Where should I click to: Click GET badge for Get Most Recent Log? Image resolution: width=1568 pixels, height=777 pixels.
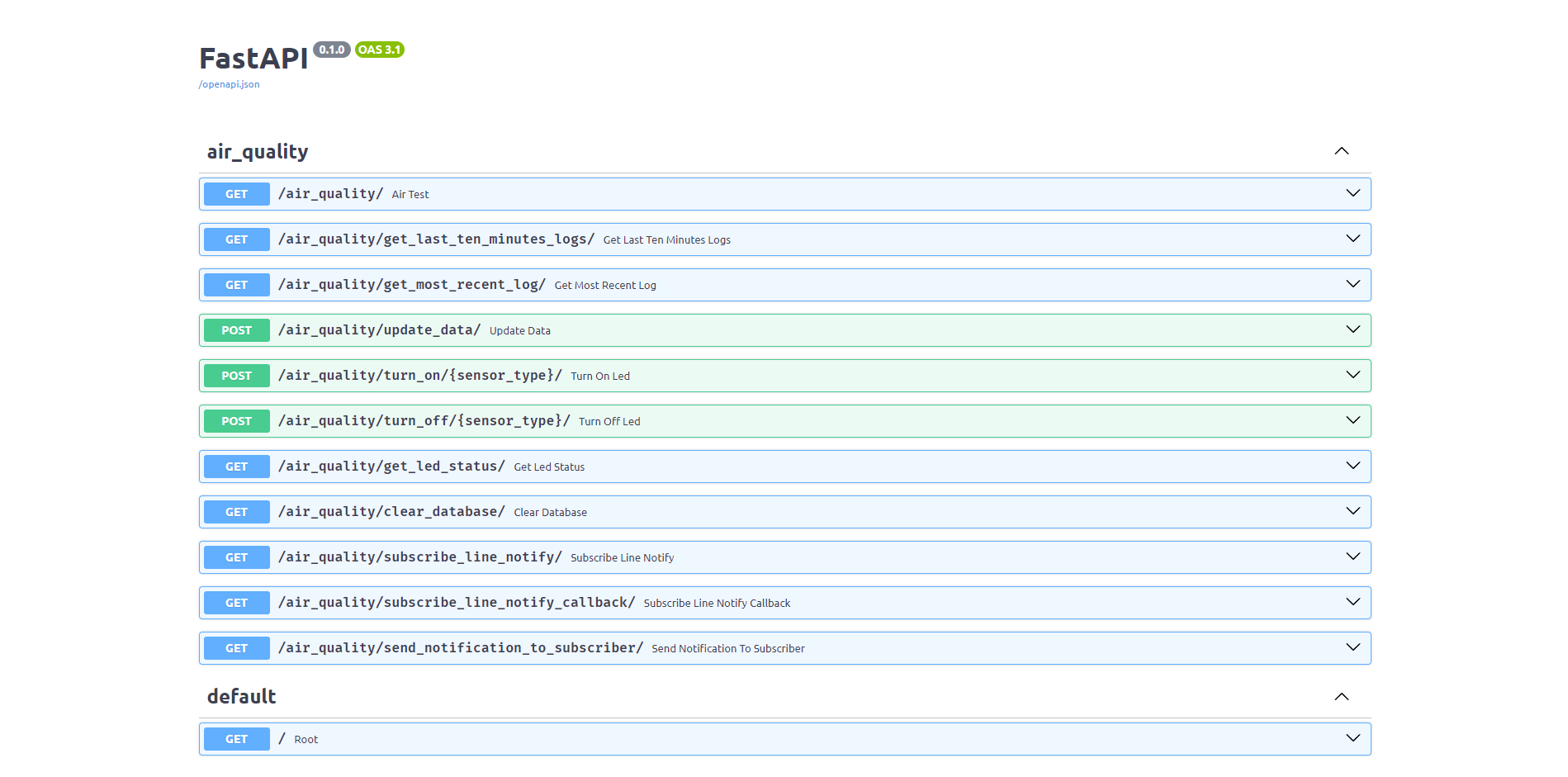(236, 285)
